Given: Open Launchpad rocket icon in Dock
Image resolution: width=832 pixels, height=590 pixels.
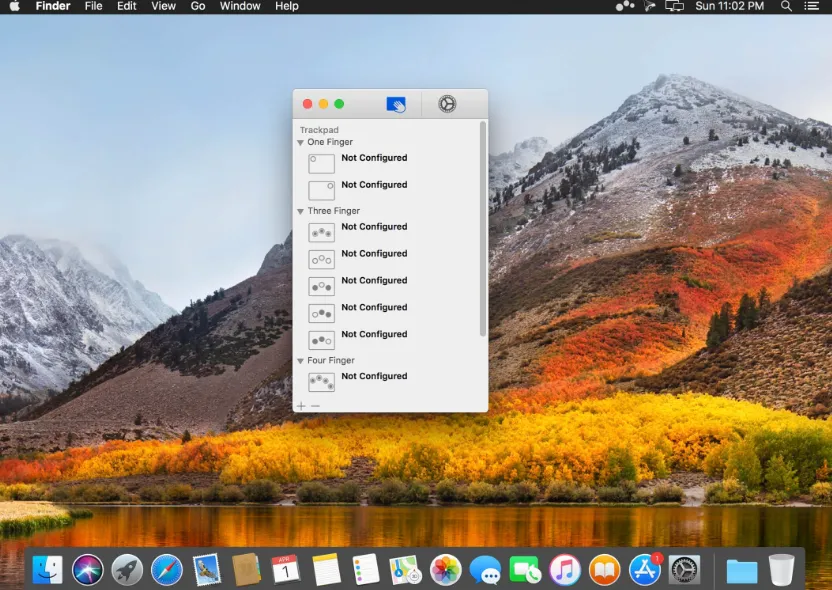Looking at the screenshot, I should coord(127,569).
